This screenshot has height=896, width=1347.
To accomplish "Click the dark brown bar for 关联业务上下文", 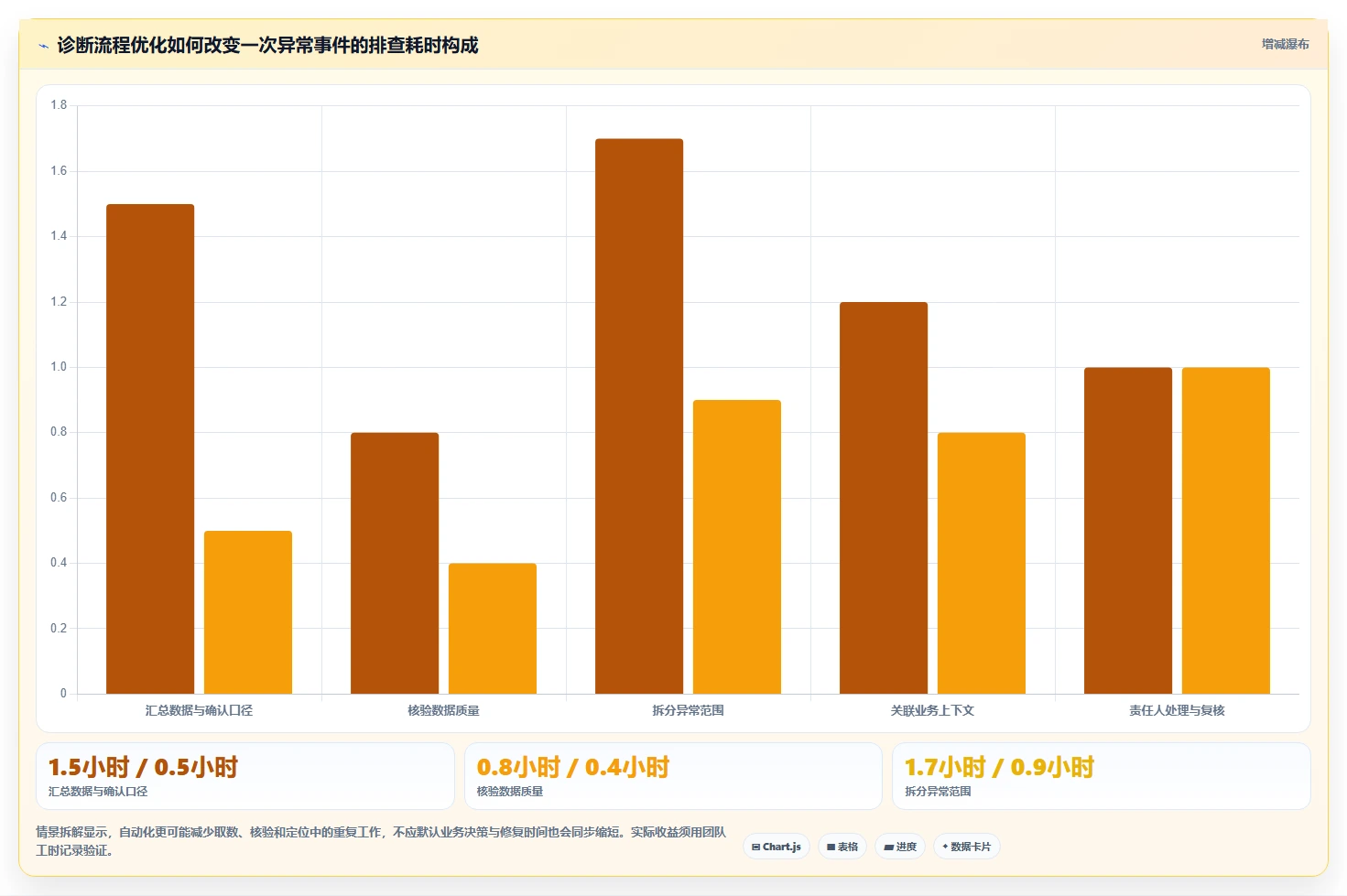I will [x=884, y=498].
